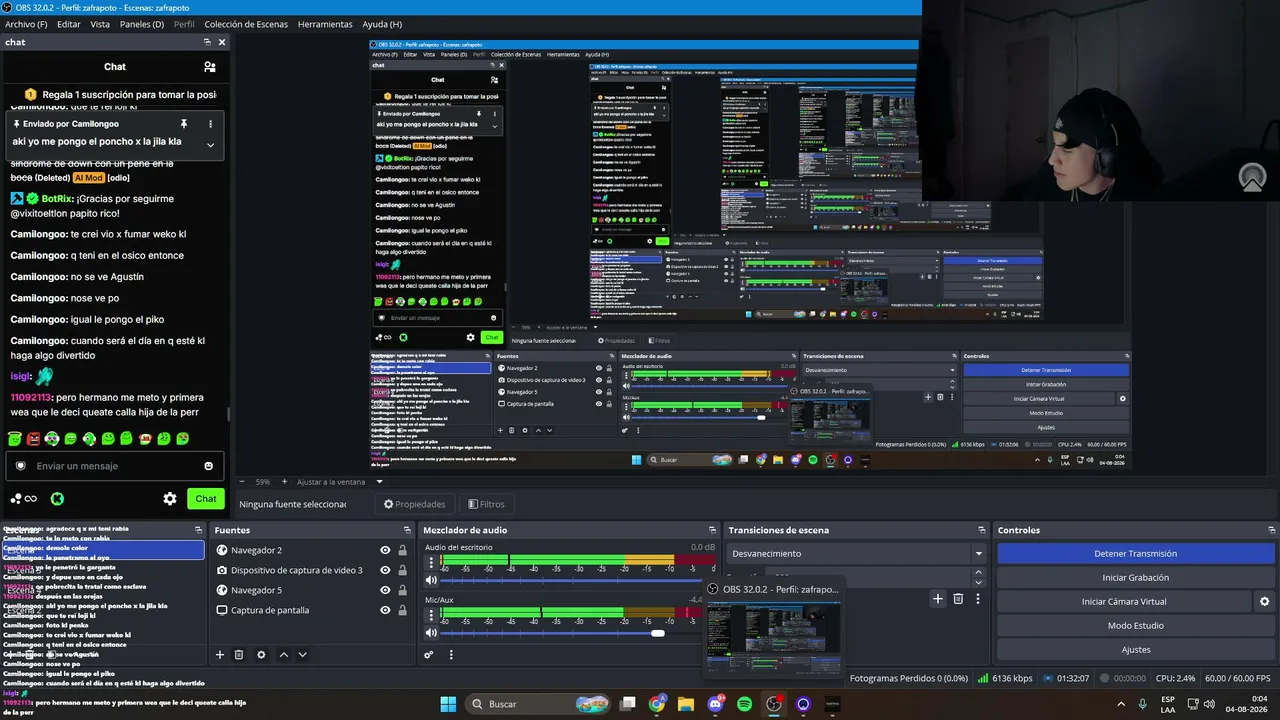Open virtual camera settings gear
1280x720 pixels.
pyautogui.click(x=1264, y=601)
